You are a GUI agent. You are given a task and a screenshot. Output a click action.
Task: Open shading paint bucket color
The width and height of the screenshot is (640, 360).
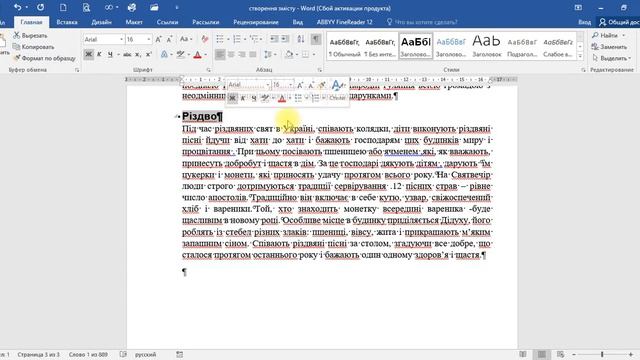click(x=289, y=54)
